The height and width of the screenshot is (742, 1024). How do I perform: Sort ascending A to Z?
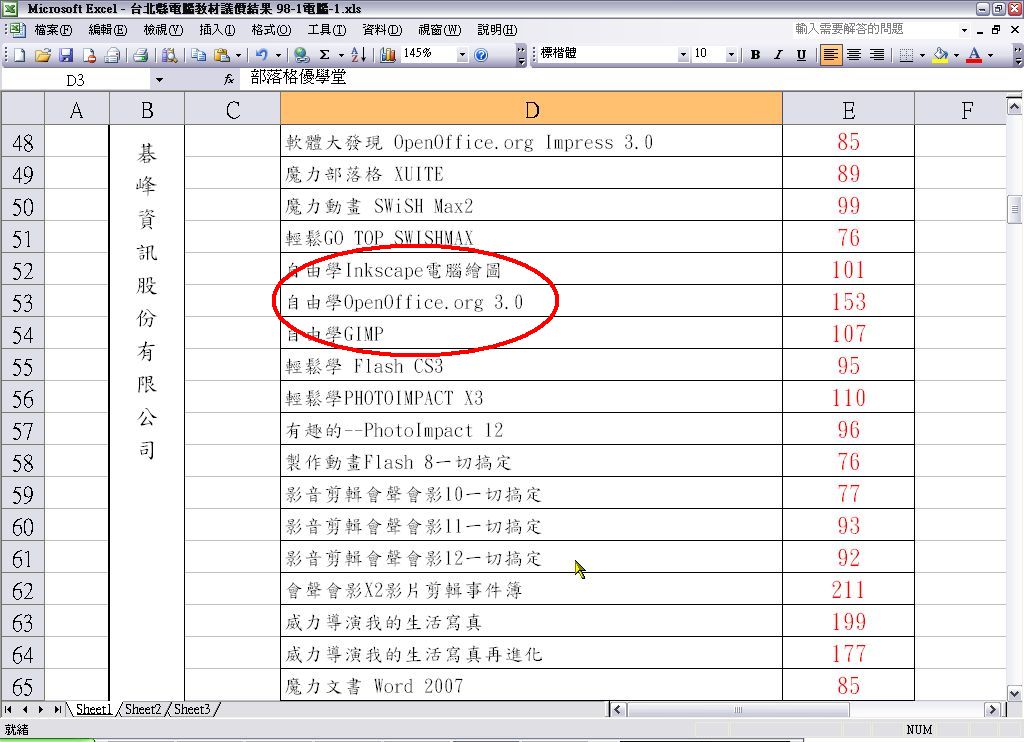(x=358, y=55)
